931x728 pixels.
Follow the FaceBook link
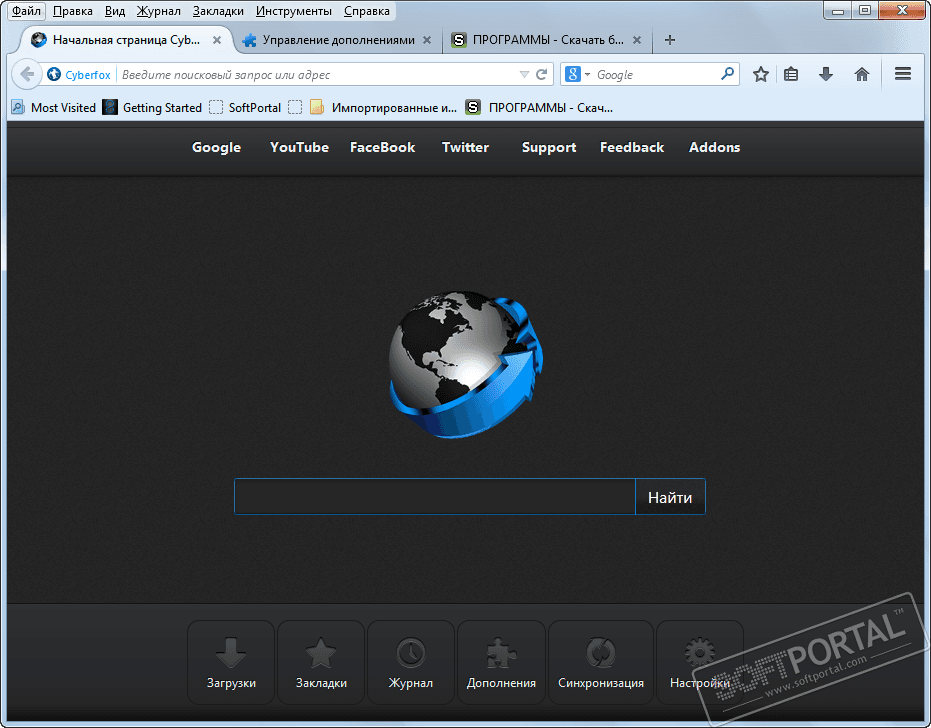[382, 147]
